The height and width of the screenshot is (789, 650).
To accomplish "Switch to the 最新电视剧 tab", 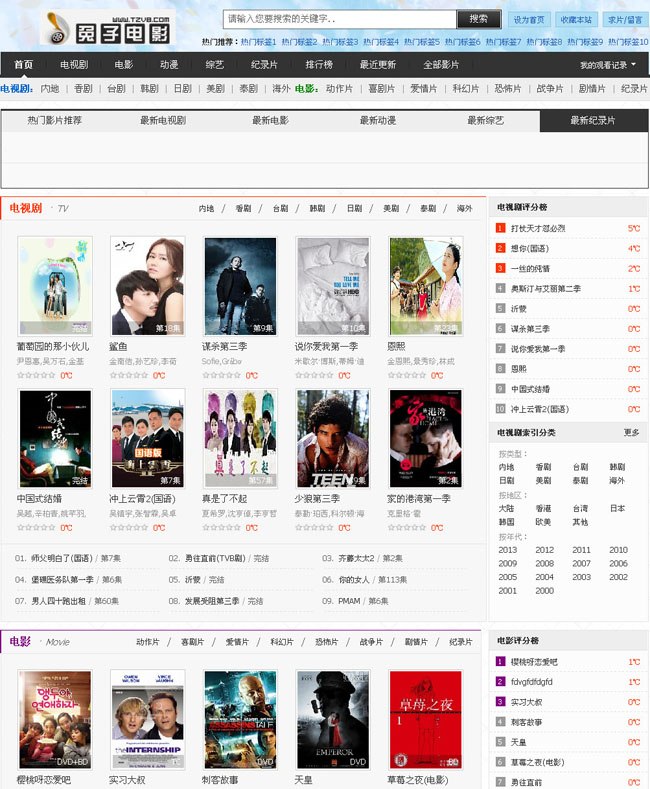I will [x=162, y=121].
